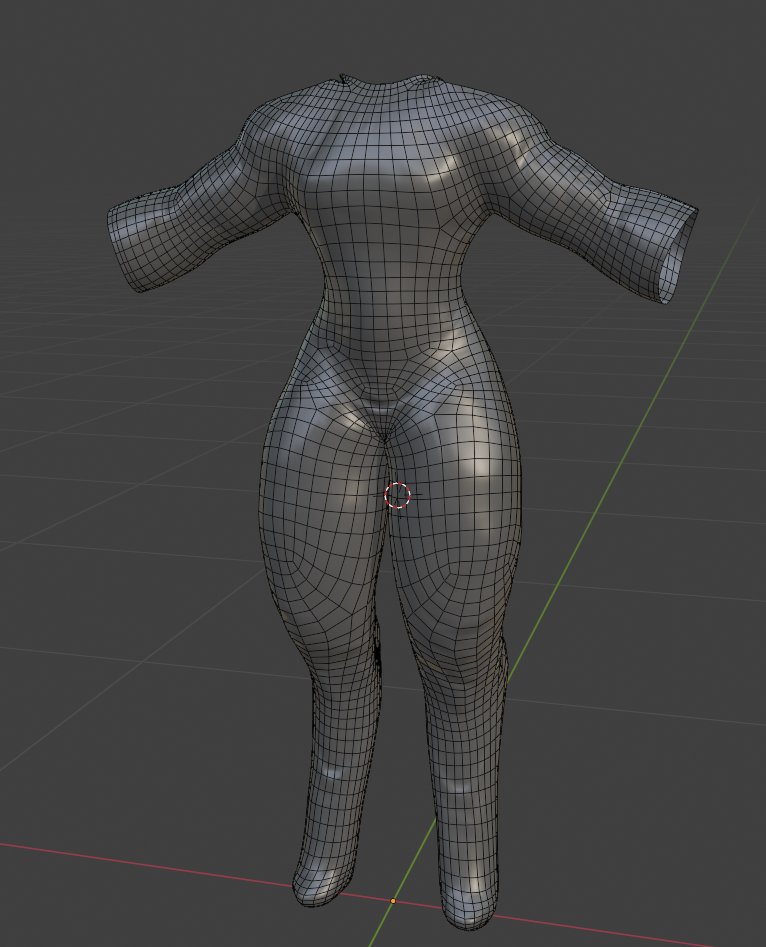Click the foot on the viewer's left

click(x=322, y=880)
